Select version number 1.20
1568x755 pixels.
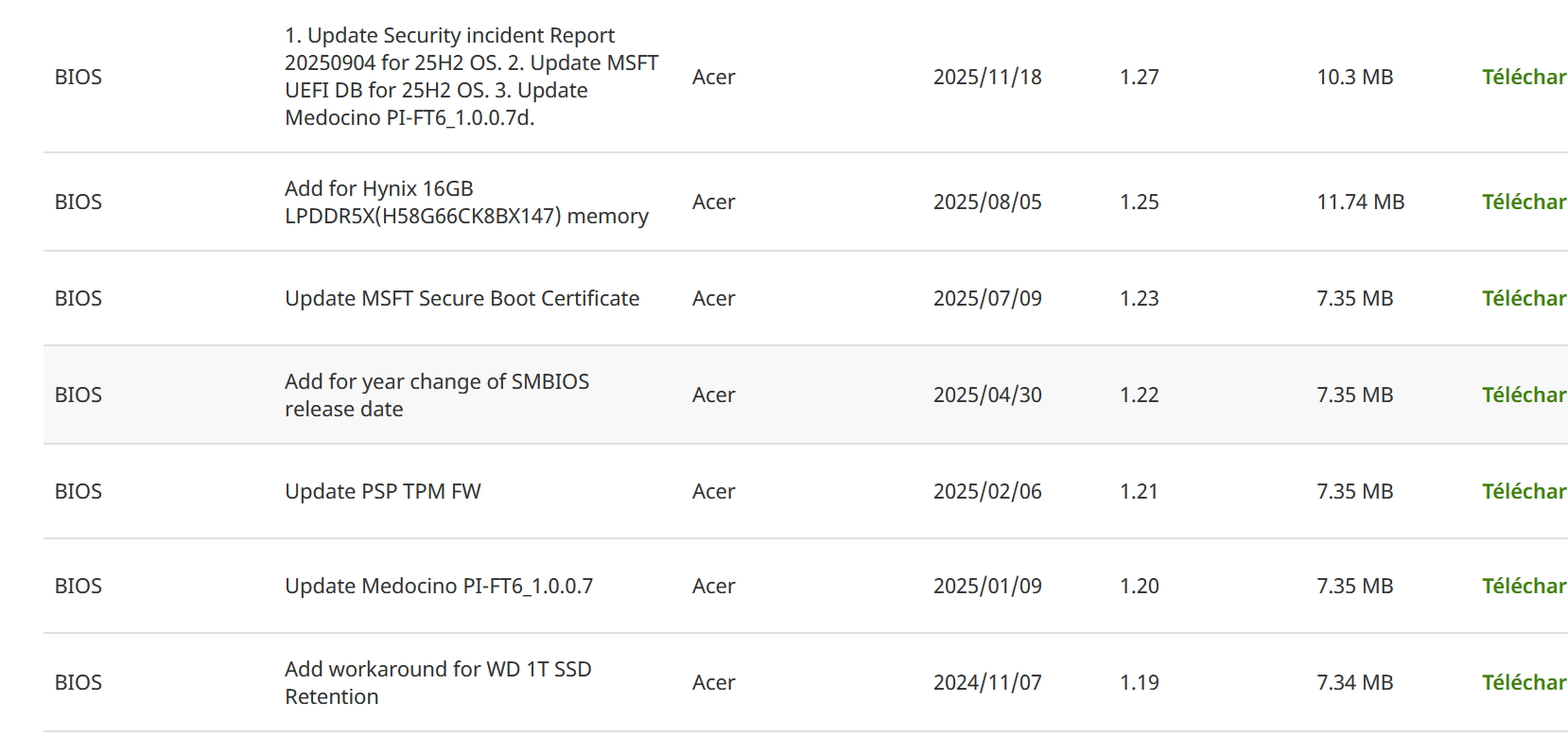[1140, 587]
